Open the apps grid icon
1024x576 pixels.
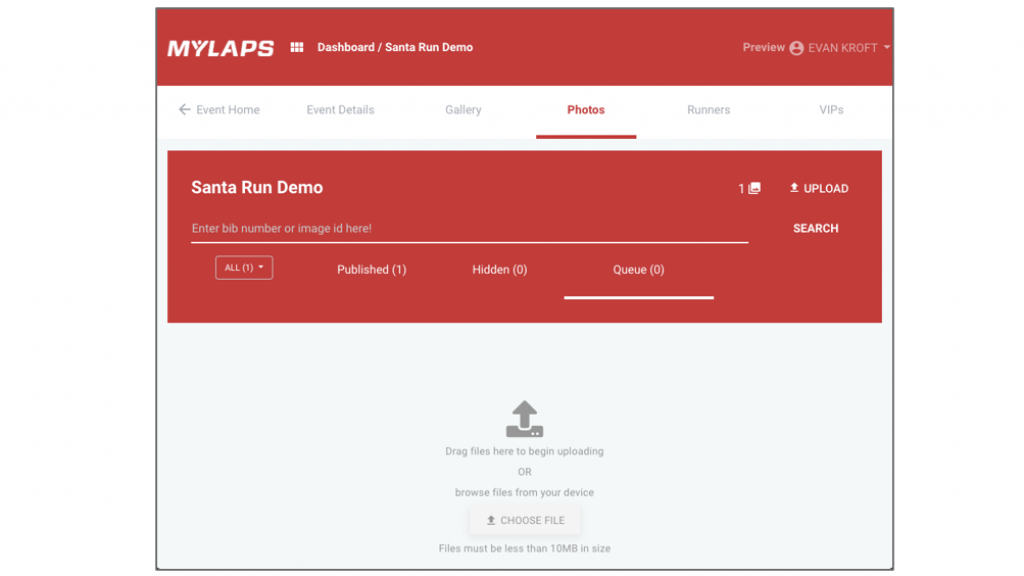pyautogui.click(x=297, y=47)
